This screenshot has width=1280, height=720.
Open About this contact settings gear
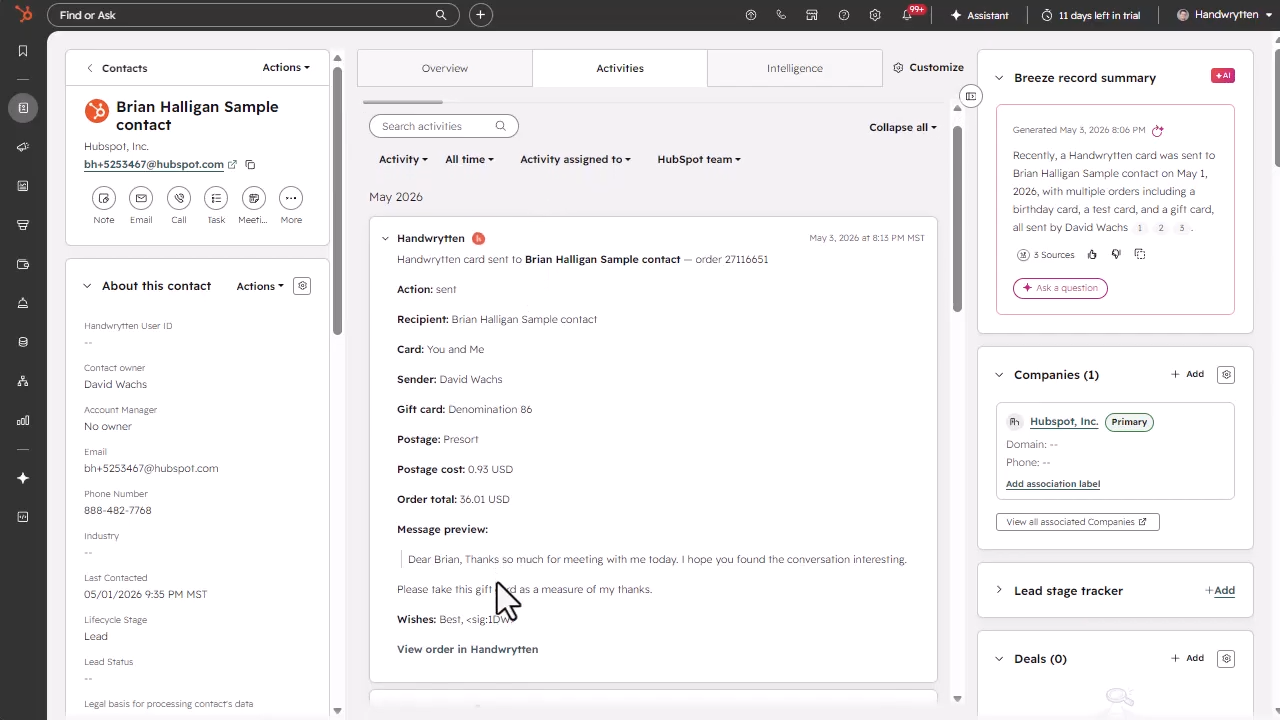tap(303, 286)
